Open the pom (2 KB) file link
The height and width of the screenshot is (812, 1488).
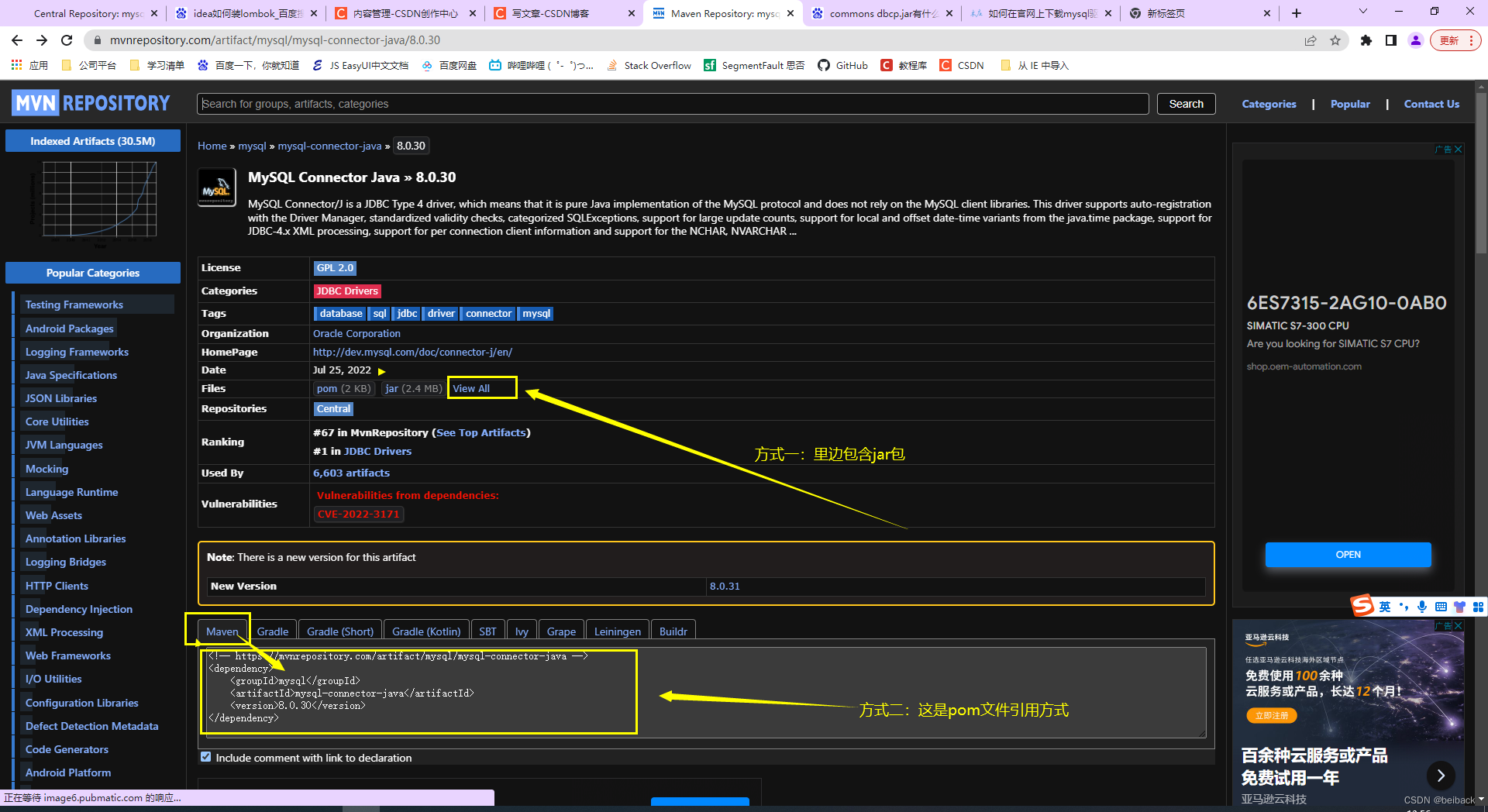tap(344, 388)
